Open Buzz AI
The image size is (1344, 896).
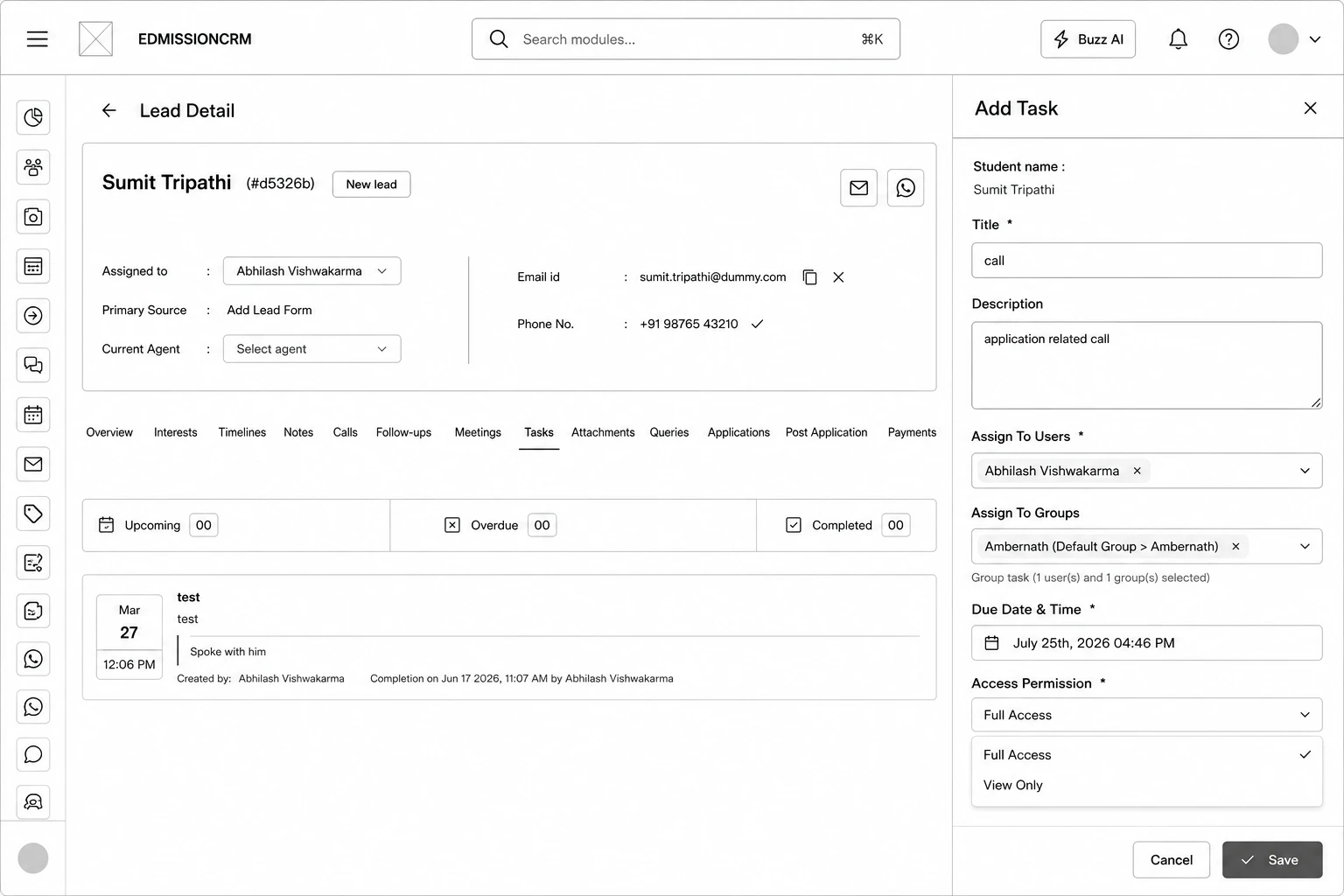click(x=1088, y=39)
